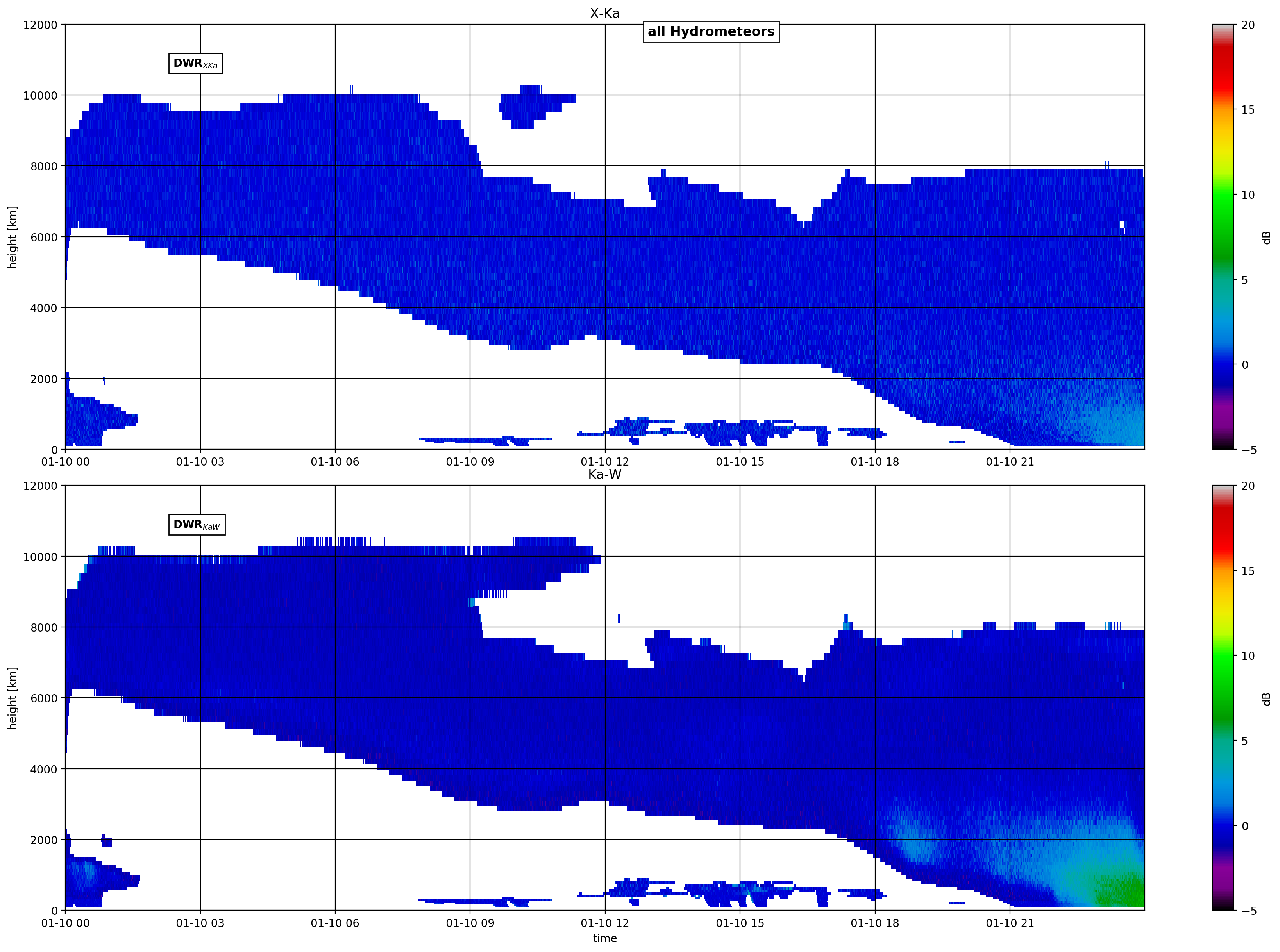Click the "01-10 21" time tick under the top plot
Screen dimensions: 1280x952
pos(1010,462)
